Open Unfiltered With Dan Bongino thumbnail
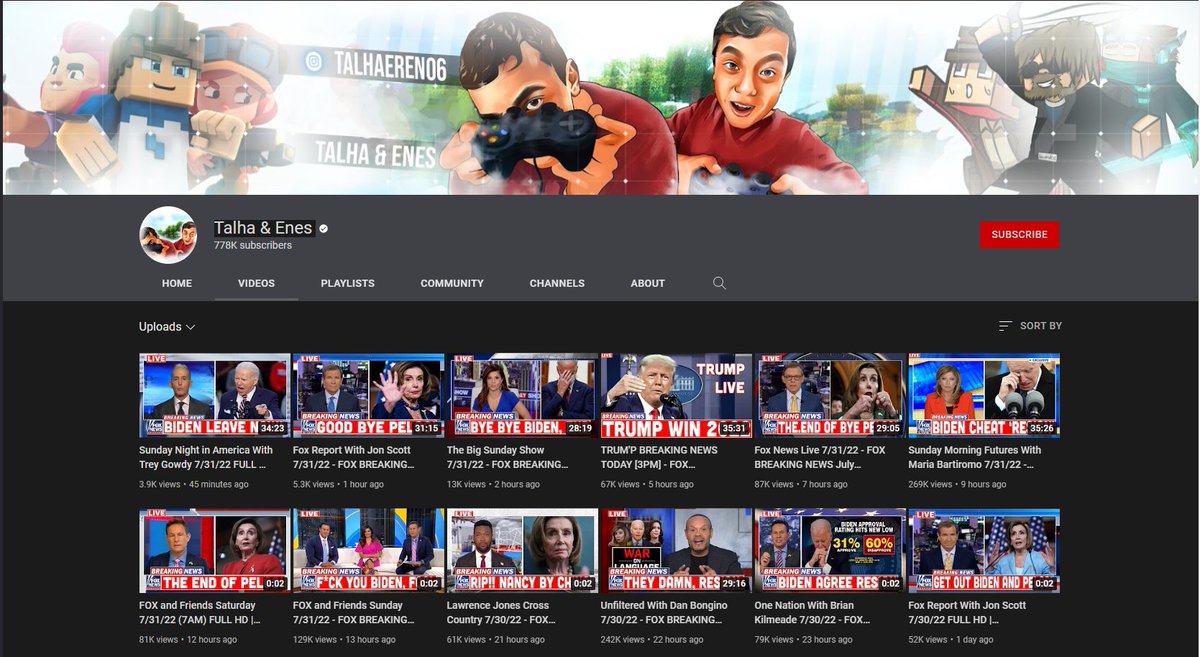 [x=676, y=550]
